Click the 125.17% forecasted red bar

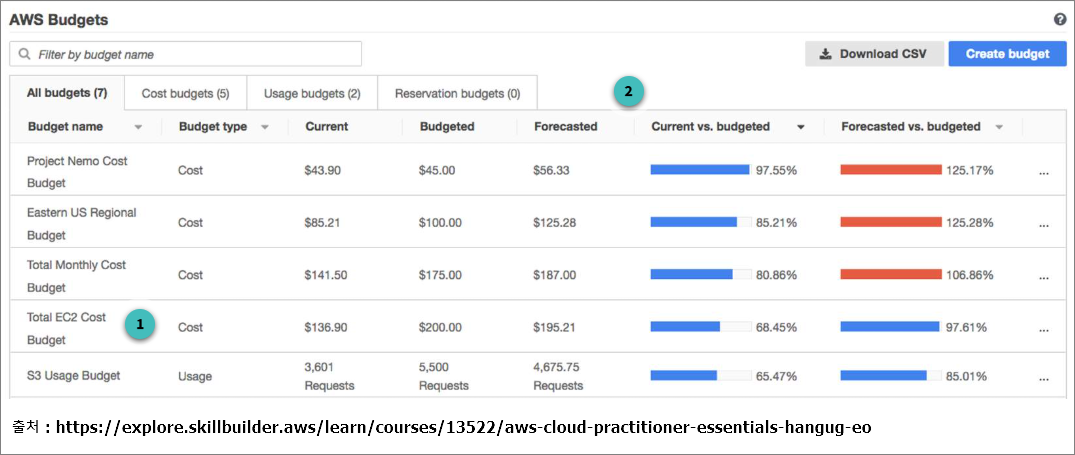pos(891,170)
